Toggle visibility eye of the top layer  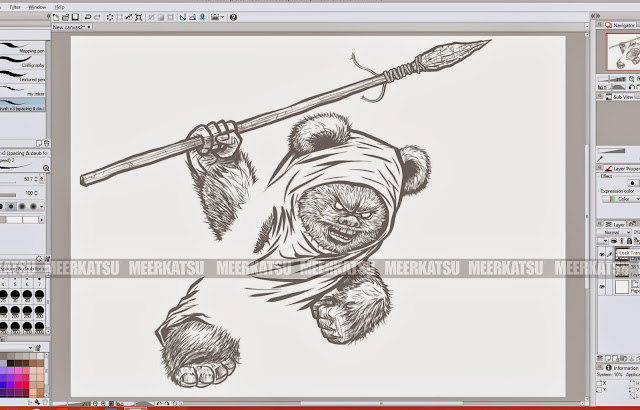[x=602, y=255]
